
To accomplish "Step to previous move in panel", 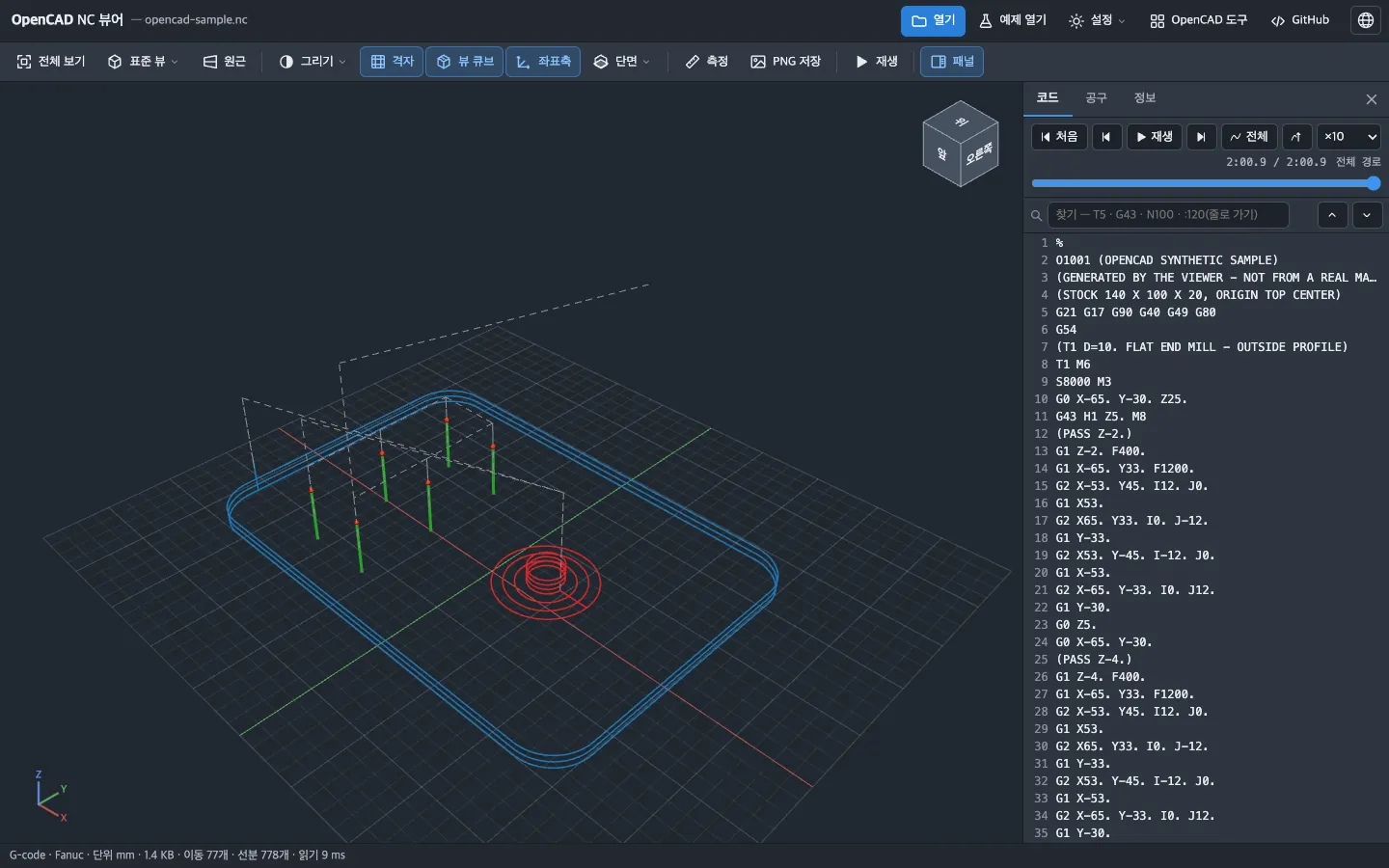I will pyautogui.click(x=1106, y=137).
